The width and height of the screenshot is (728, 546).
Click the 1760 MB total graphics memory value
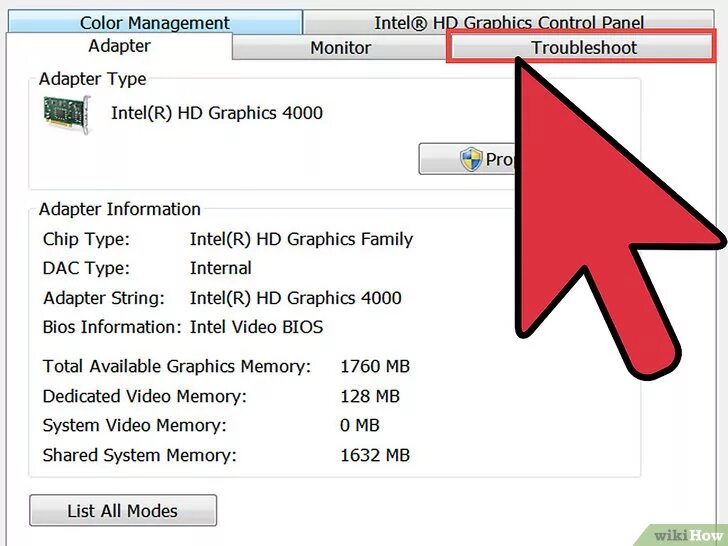pos(375,366)
